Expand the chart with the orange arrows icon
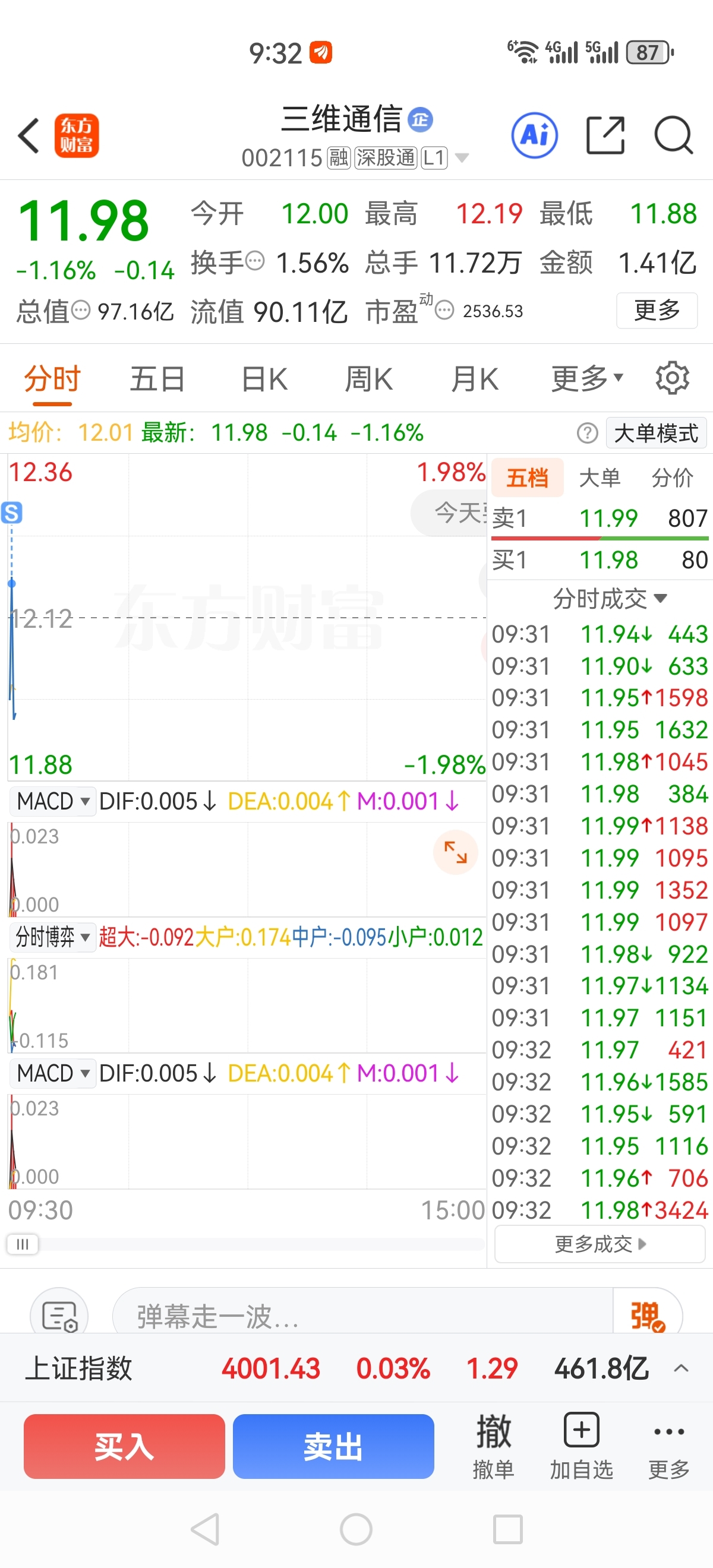The height and width of the screenshot is (1568, 713). click(x=456, y=852)
